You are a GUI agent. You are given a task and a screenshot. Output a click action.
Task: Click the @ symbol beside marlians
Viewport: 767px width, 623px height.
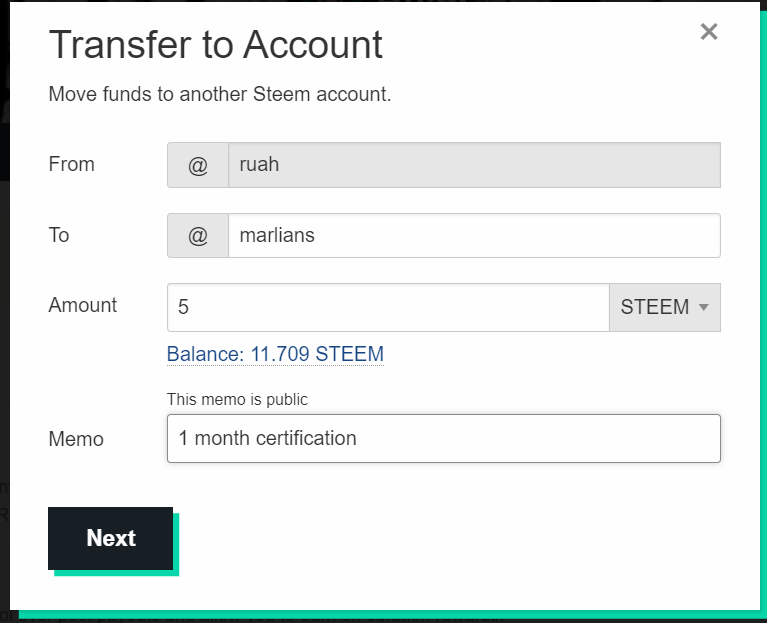198,236
